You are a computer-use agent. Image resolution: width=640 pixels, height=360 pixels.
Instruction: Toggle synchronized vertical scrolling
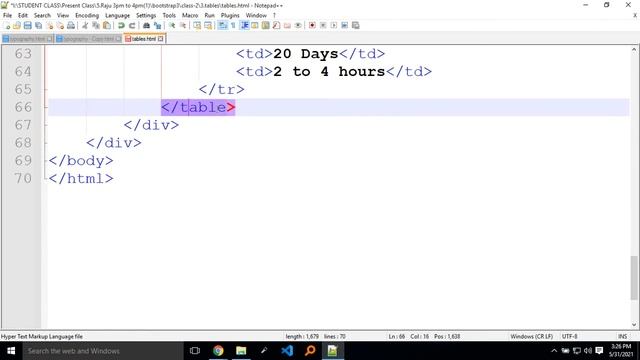pyautogui.click(x=197, y=25)
